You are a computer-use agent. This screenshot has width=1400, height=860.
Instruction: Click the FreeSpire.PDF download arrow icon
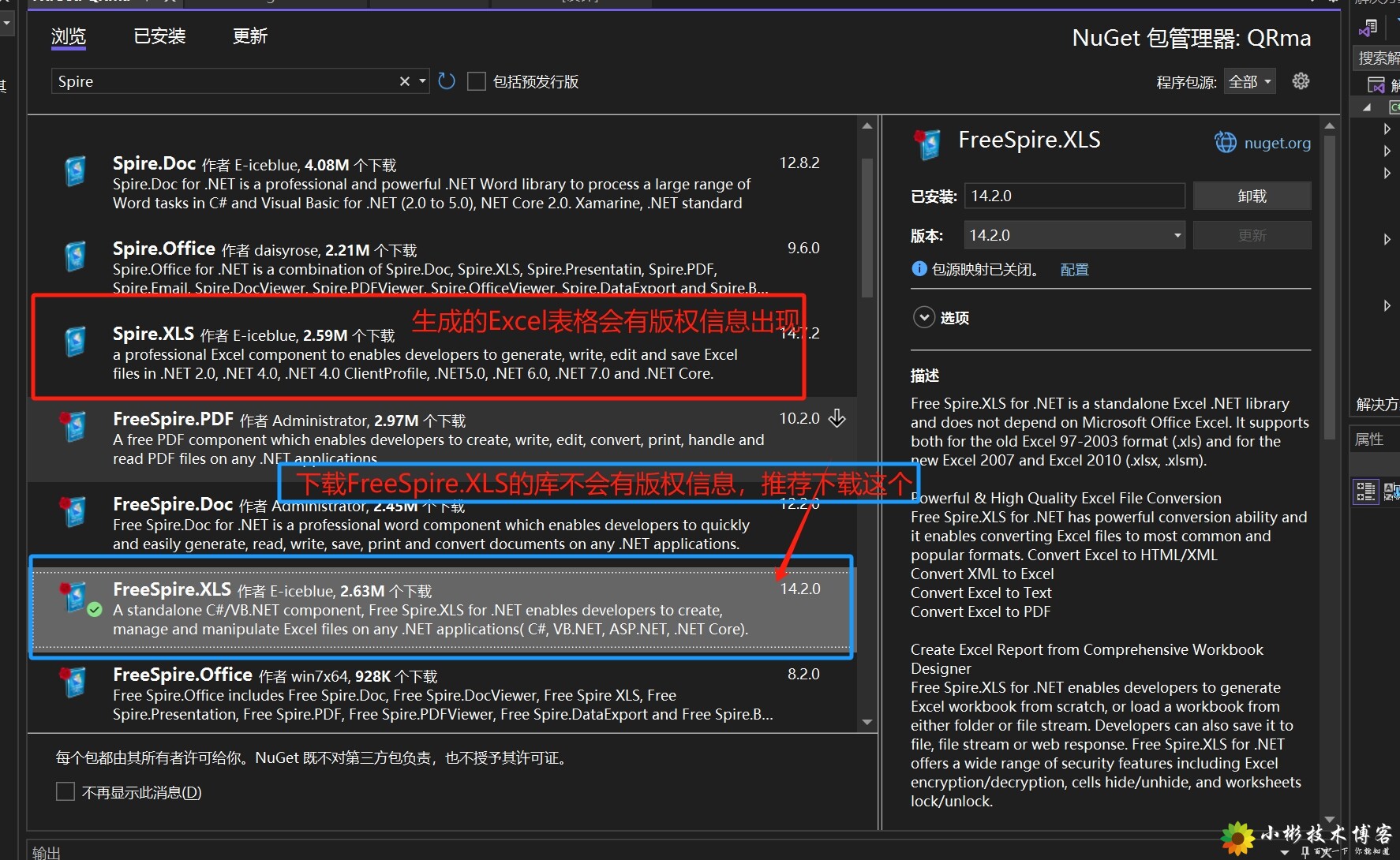[x=837, y=418]
